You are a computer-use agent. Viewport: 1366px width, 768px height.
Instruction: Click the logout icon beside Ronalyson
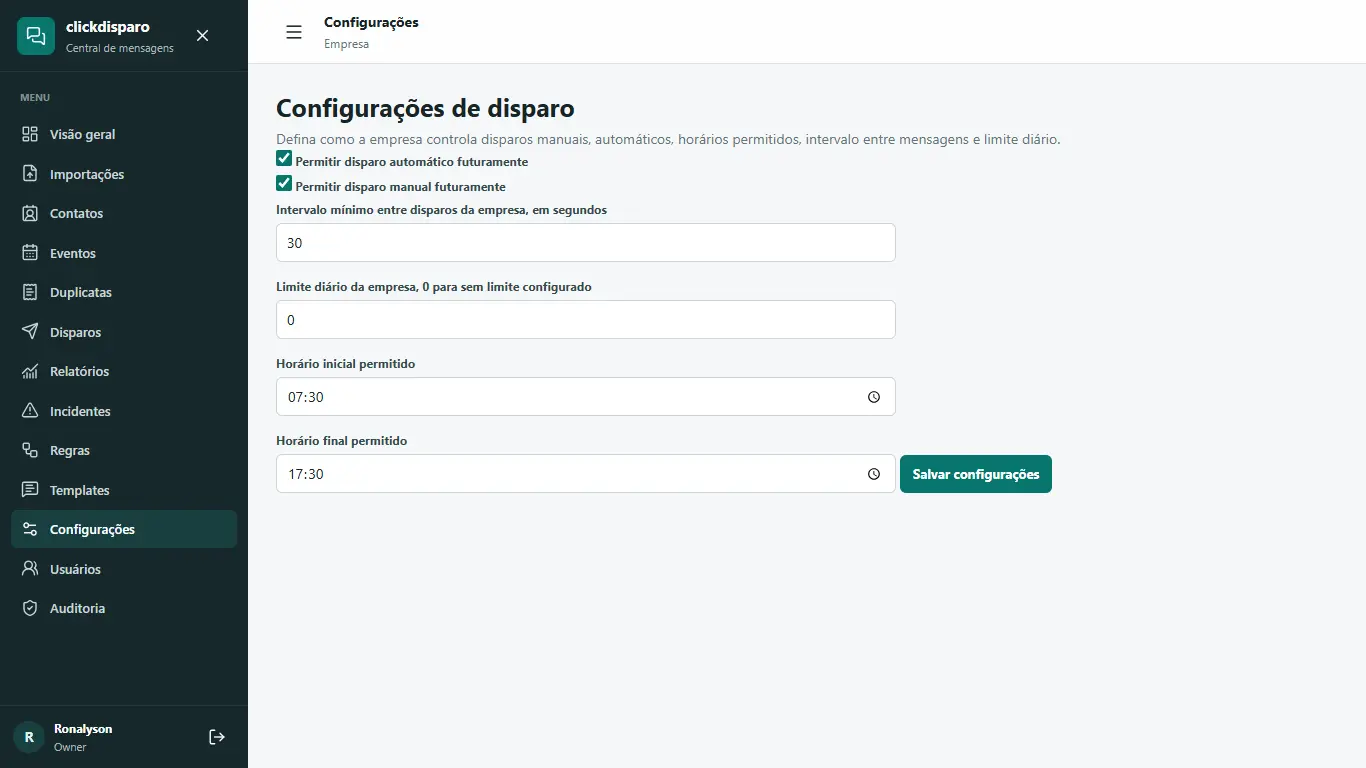(217, 737)
